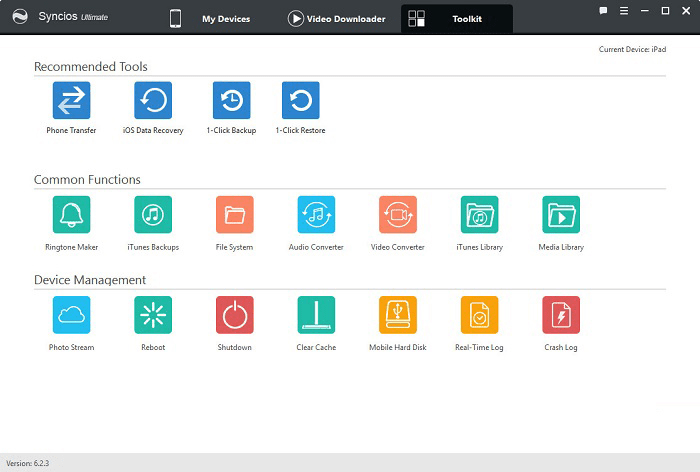Open Mobile Hard Disk
This screenshot has height=472, width=700.
(397, 315)
